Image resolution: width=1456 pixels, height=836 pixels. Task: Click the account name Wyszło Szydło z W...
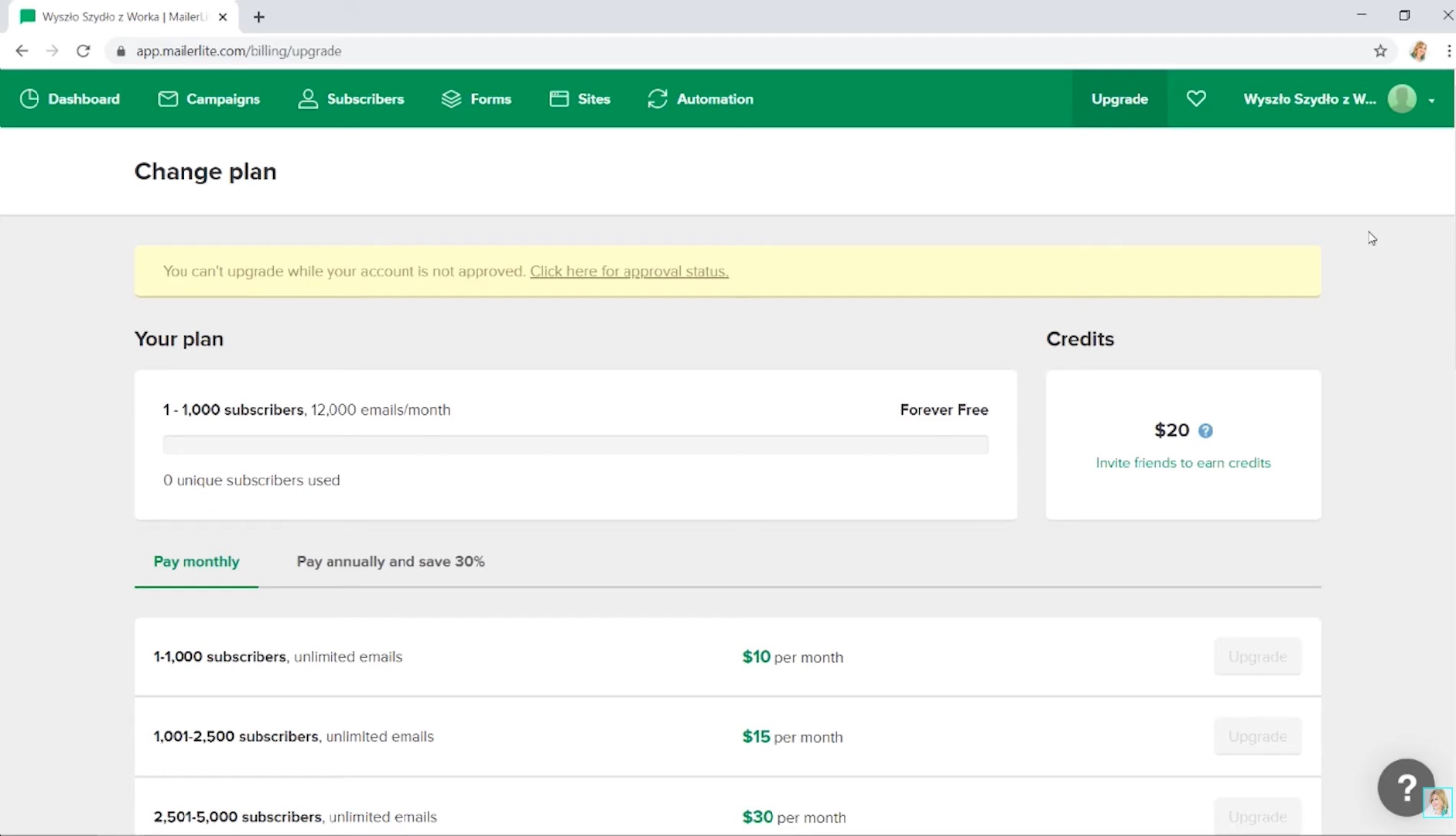[1310, 99]
